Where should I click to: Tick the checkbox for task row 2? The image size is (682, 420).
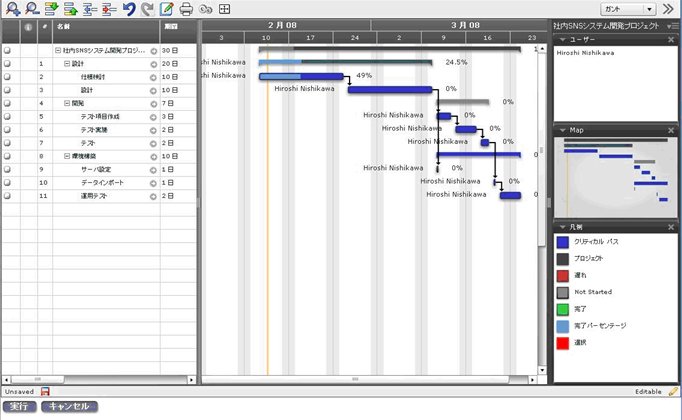7,77
